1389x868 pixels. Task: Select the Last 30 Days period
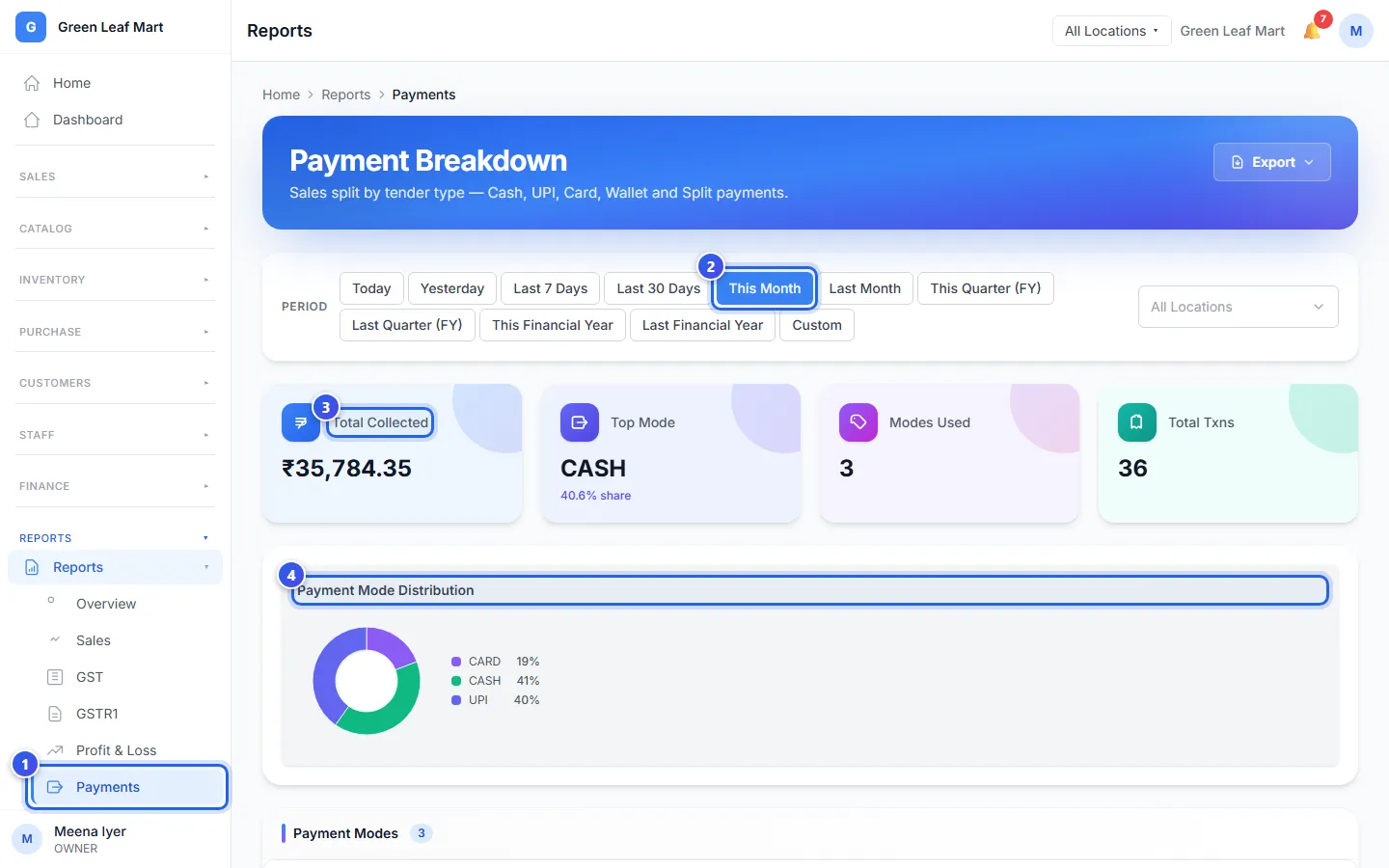coord(659,288)
